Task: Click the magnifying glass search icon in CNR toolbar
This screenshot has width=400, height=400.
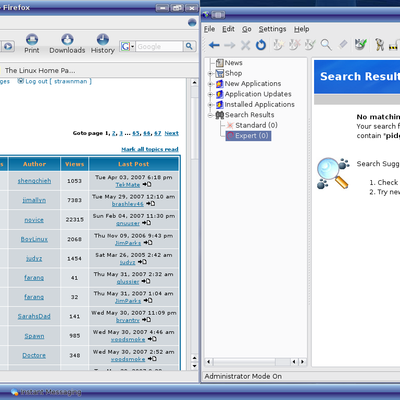Action: click(x=326, y=45)
